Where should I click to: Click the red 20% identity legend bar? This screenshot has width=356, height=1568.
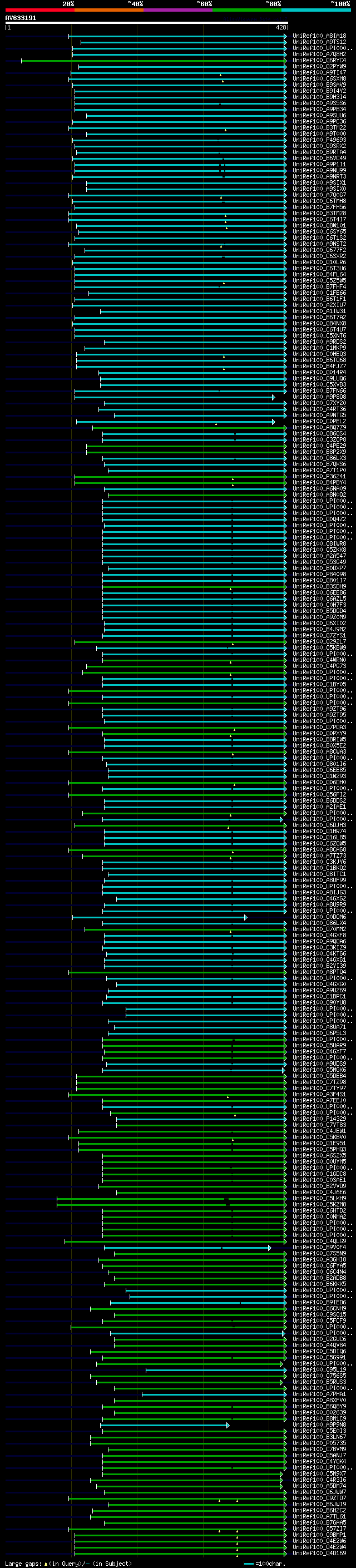click(39, 10)
